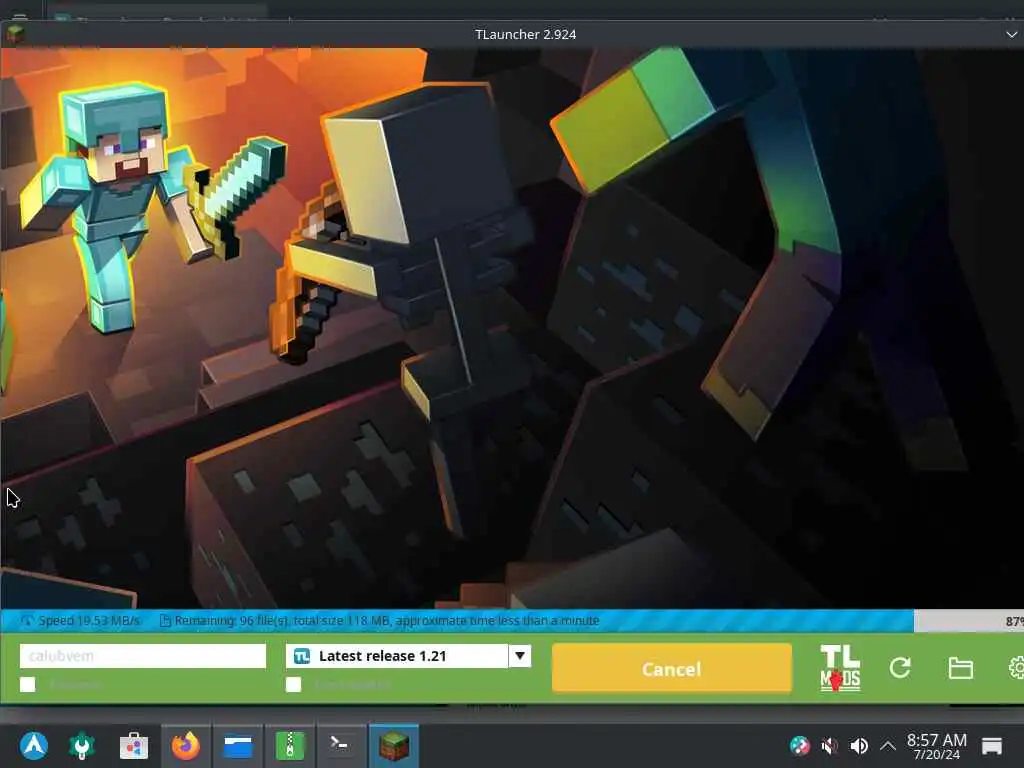Toggle the checkbox below the username field
Screen dimensions: 1024x768
(27, 684)
